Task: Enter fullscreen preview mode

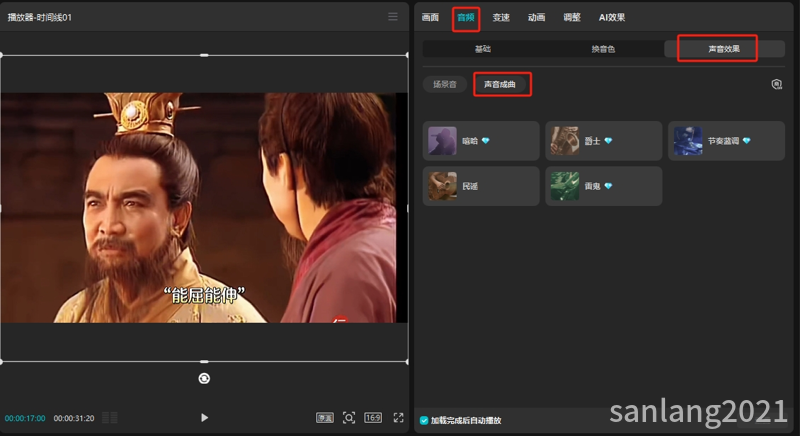Action: (398, 418)
